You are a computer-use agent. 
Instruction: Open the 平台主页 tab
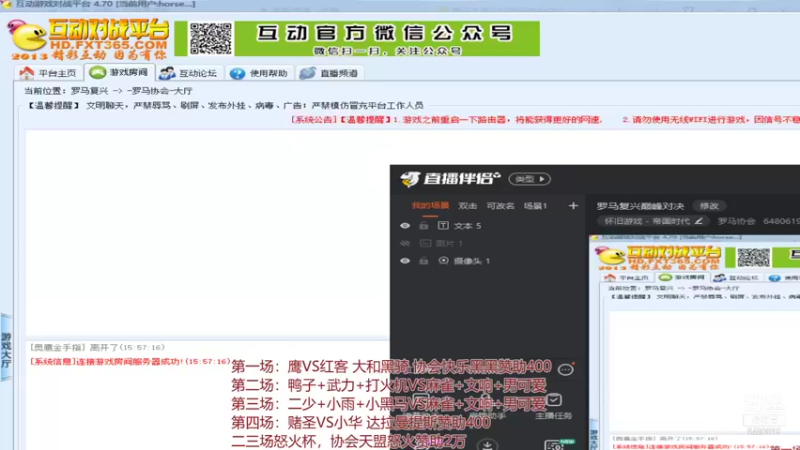(x=48, y=73)
